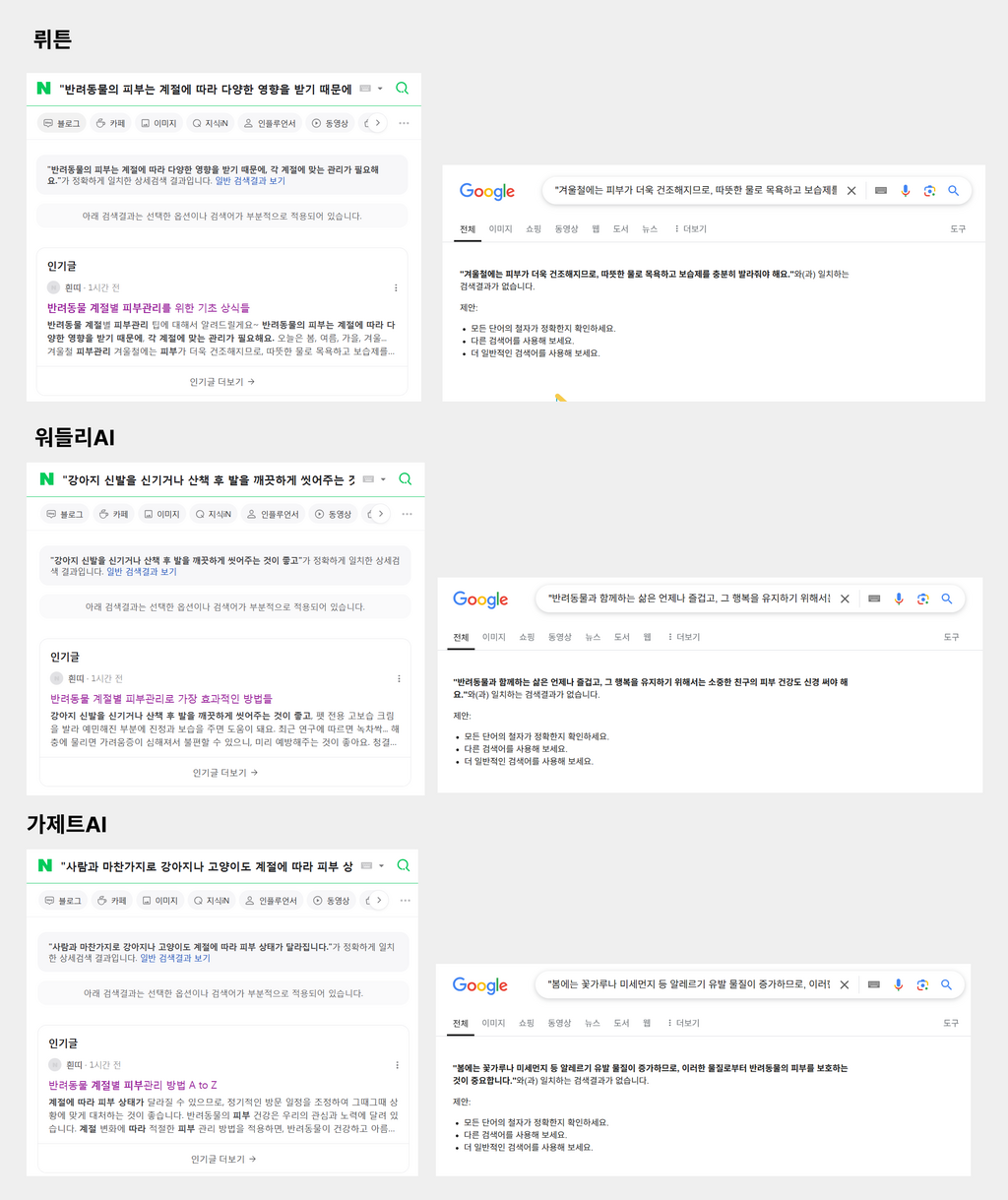1008x1200 pixels.
Task: Open Google Lens beside the 반려동물과 함께하는 삶은 query
Action: pos(922,599)
